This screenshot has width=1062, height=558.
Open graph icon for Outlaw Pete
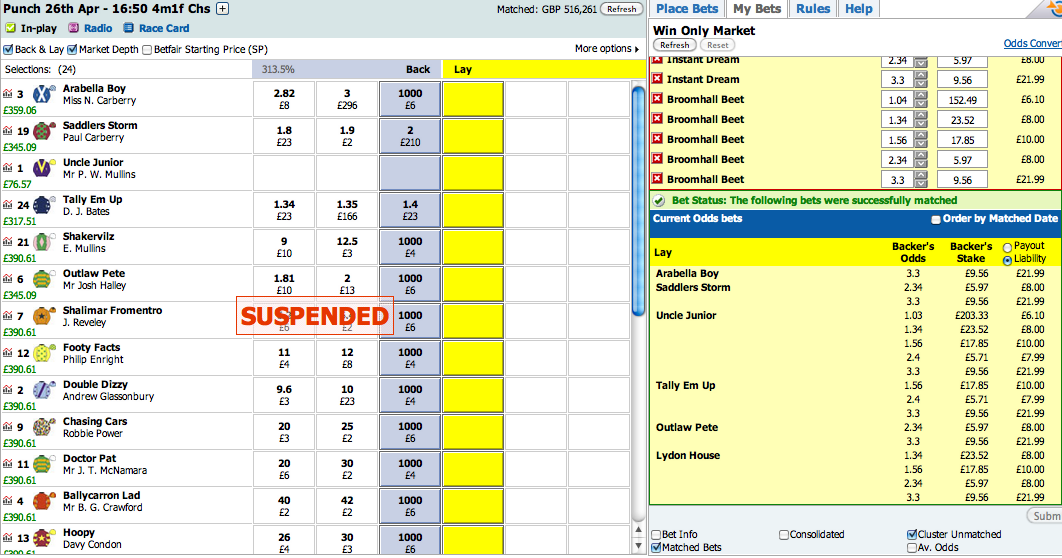coord(7,279)
